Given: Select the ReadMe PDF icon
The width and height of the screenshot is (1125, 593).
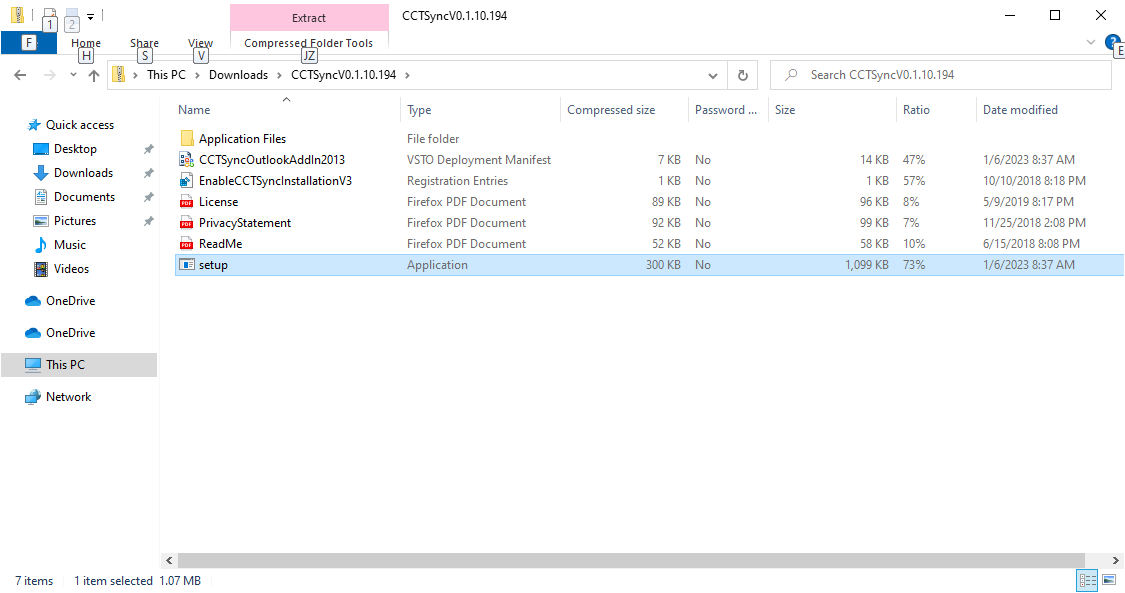Looking at the screenshot, I should tap(187, 244).
